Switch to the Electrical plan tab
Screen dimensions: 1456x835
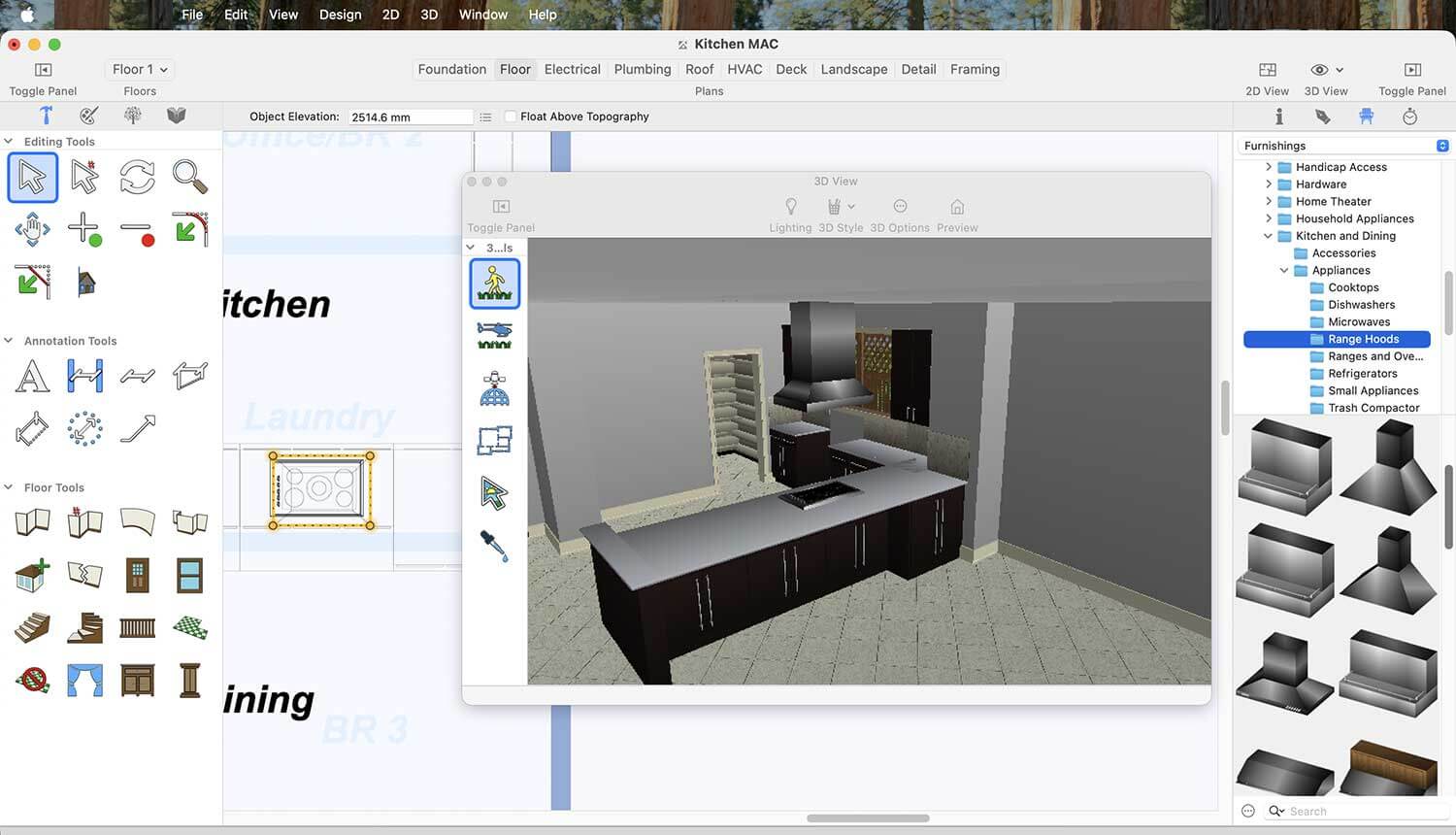click(572, 70)
